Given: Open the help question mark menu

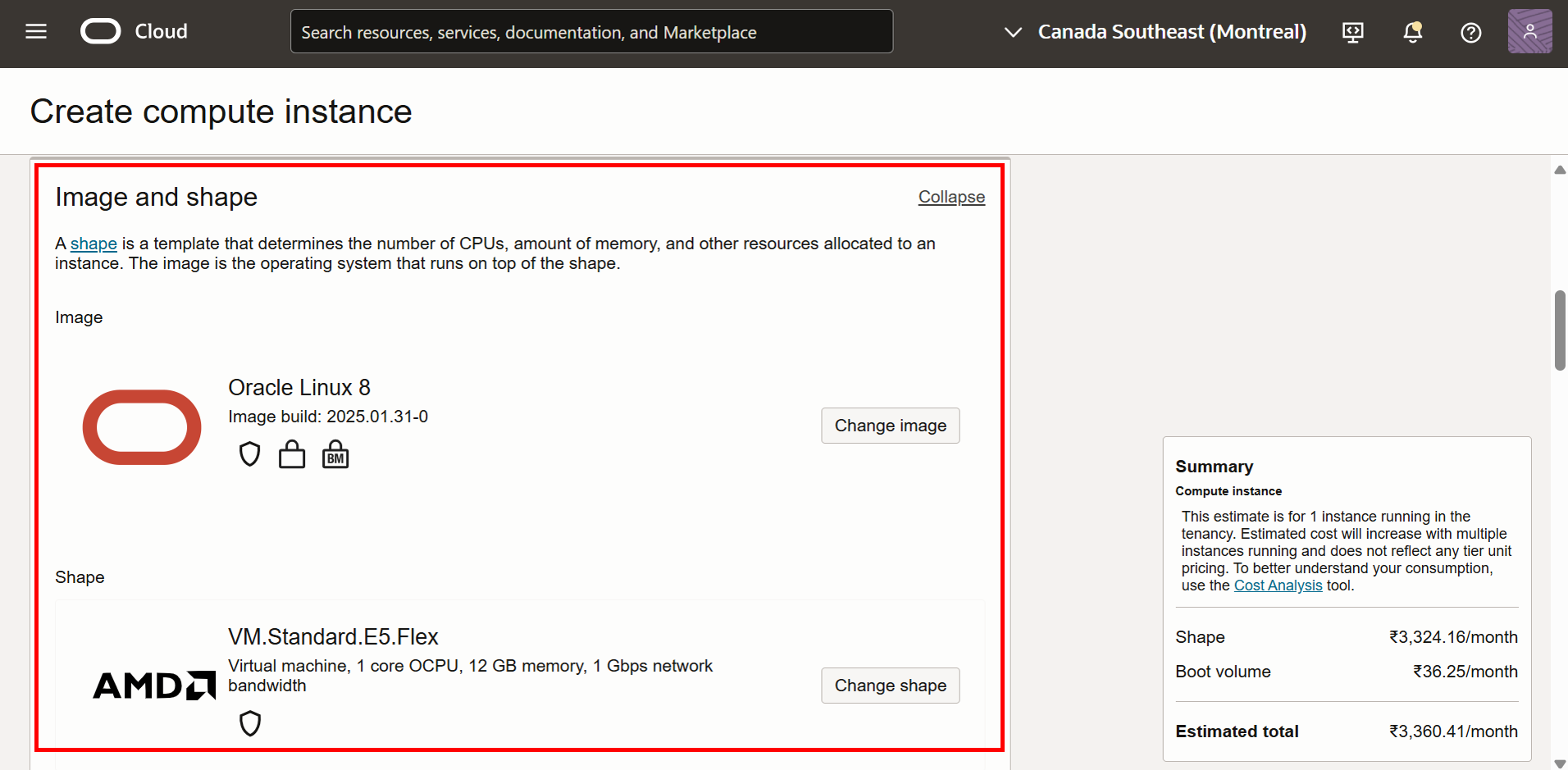Looking at the screenshot, I should (1471, 32).
